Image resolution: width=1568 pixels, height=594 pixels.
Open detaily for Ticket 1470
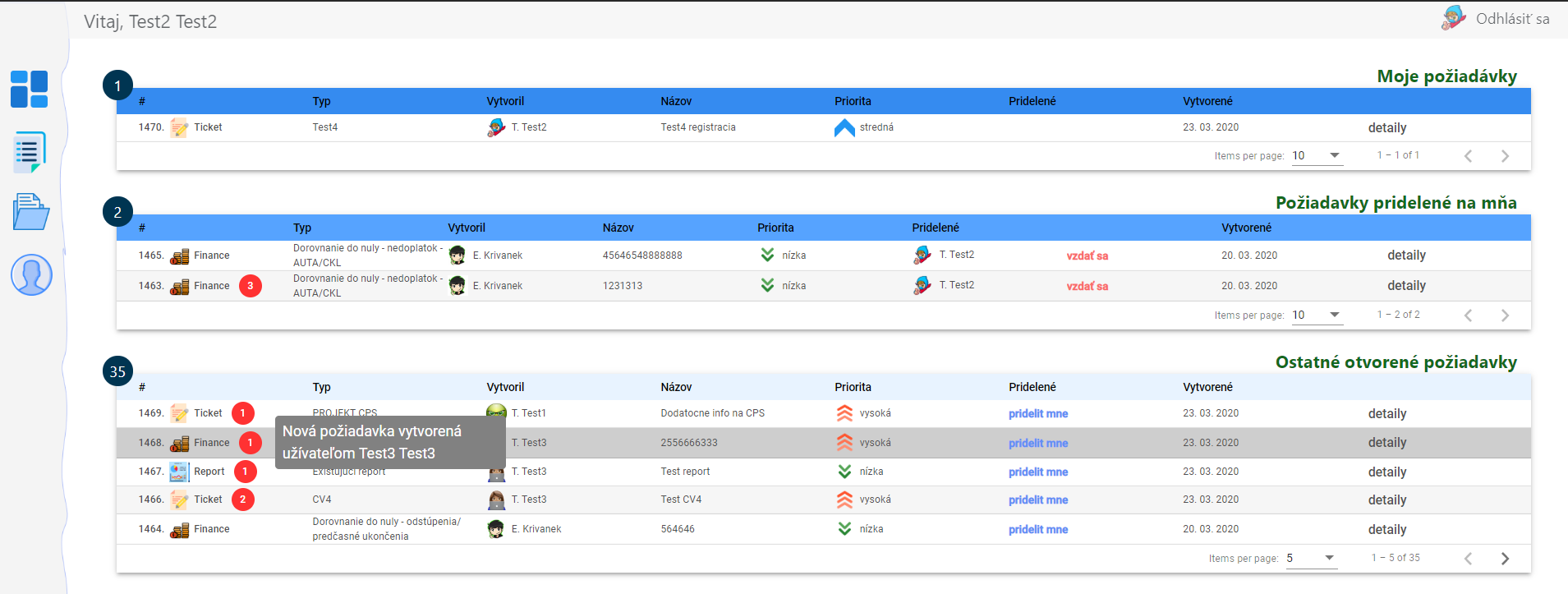pos(1386,128)
